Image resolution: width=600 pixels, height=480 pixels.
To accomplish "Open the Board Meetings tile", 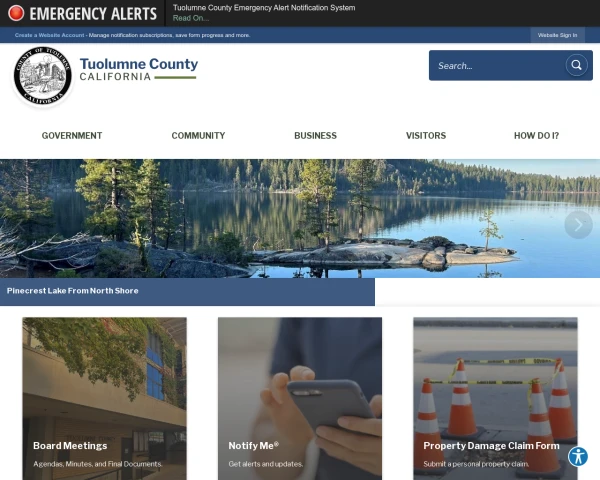I will tap(104, 398).
